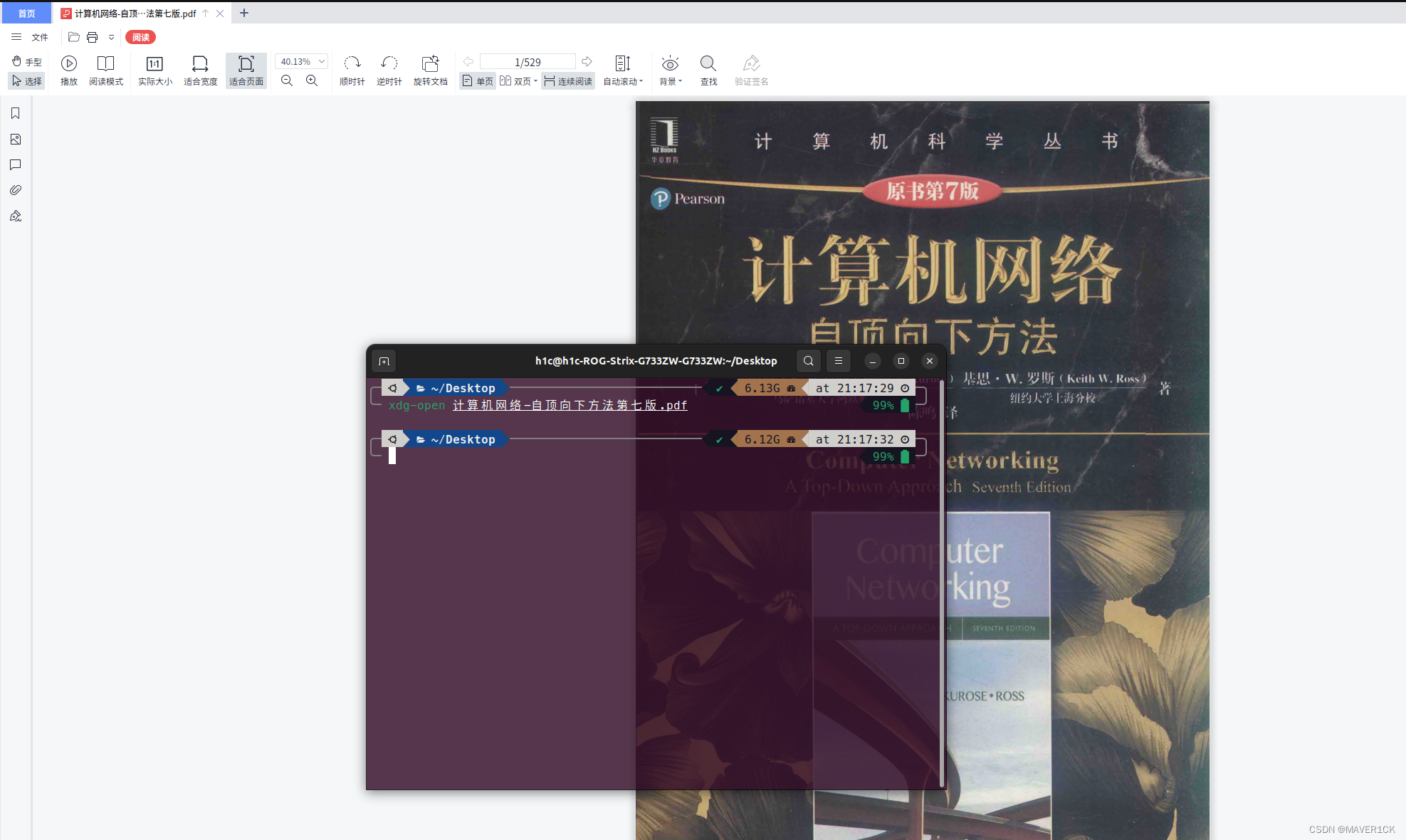This screenshot has height=840, width=1406.
Task: Click 旋转文档 rotate document
Action: (431, 71)
